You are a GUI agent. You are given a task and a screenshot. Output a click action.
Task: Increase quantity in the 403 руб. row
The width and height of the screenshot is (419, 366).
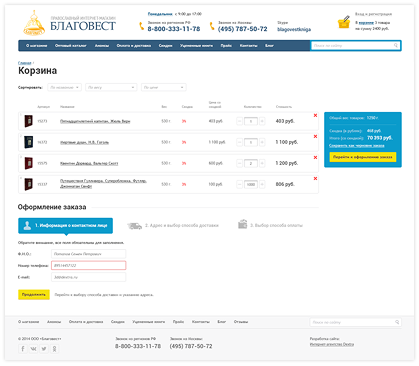262,121
